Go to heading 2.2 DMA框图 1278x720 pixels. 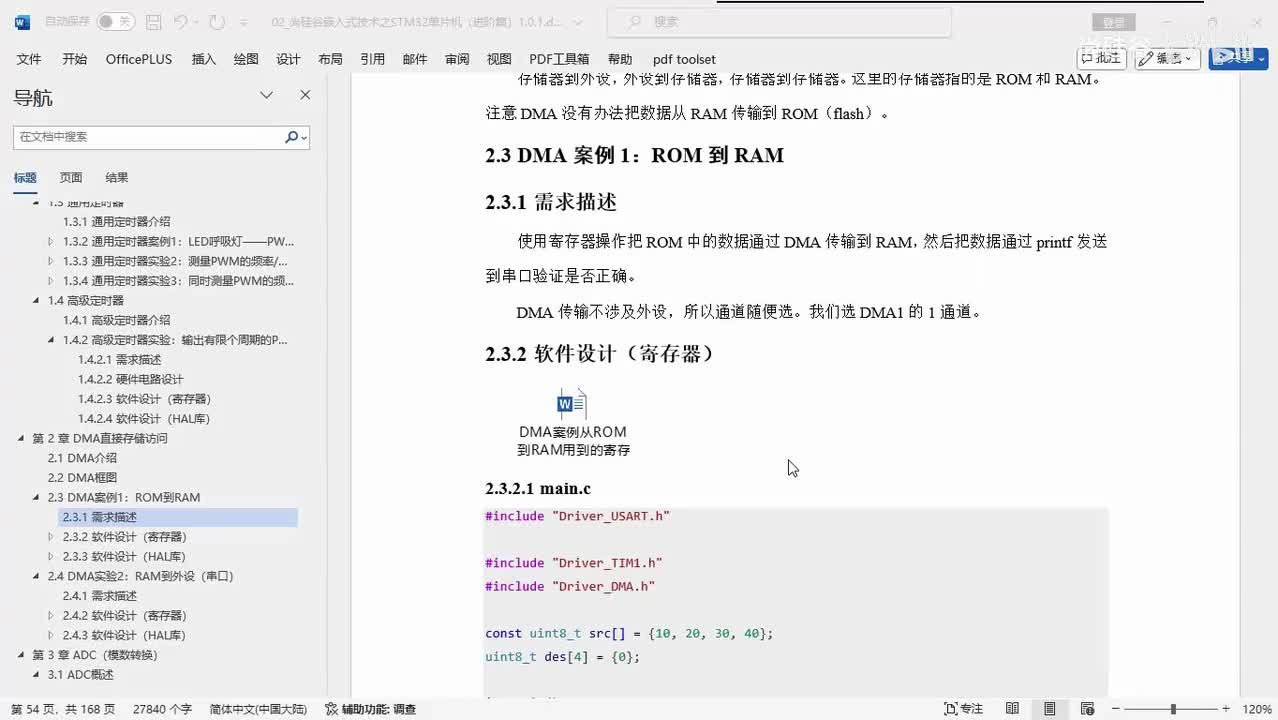[x=82, y=478]
